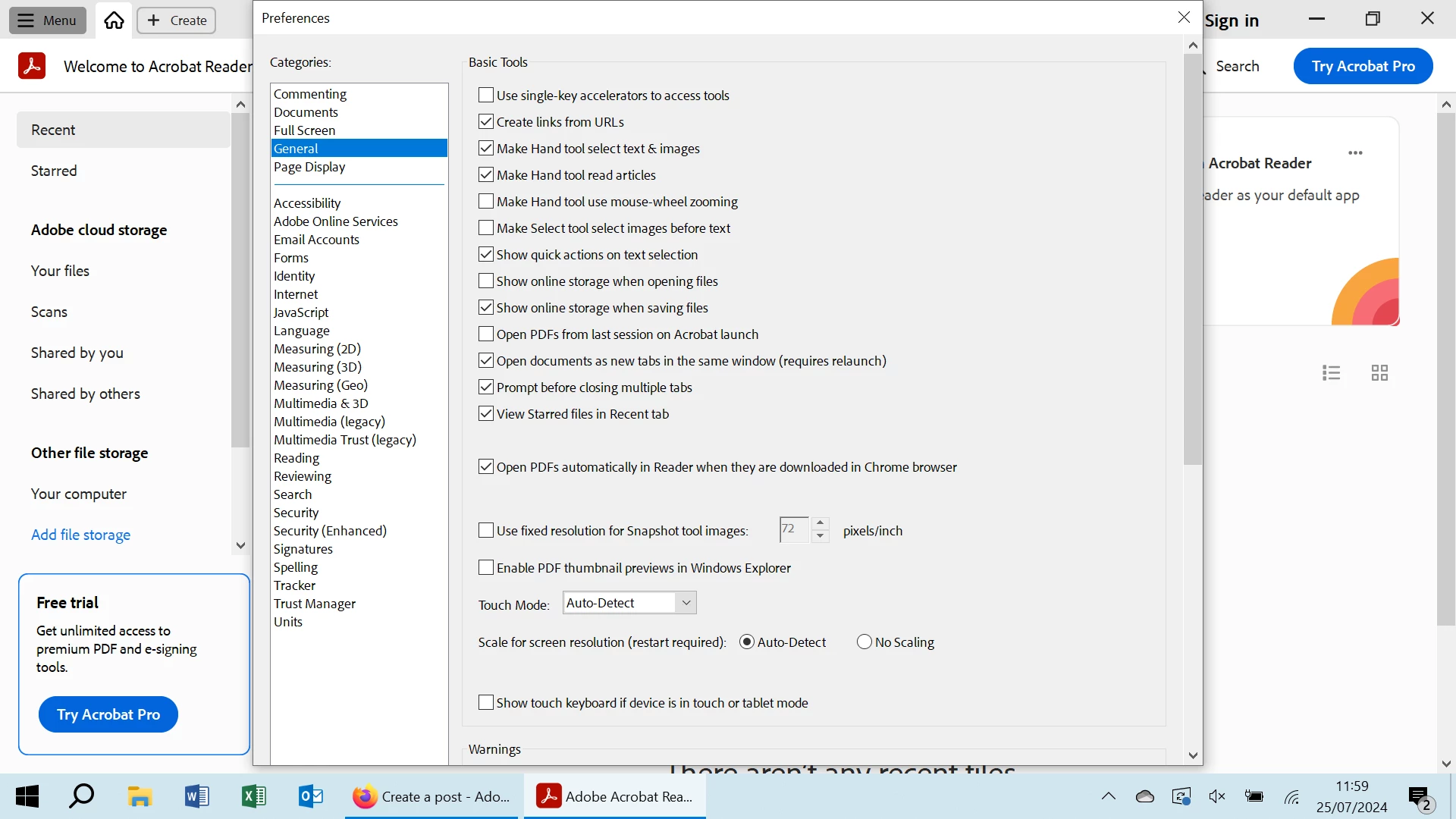Increase the pixels/inch spinner up arrow
Image resolution: width=1456 pixels, height=819 pixels.
point(820,522)
